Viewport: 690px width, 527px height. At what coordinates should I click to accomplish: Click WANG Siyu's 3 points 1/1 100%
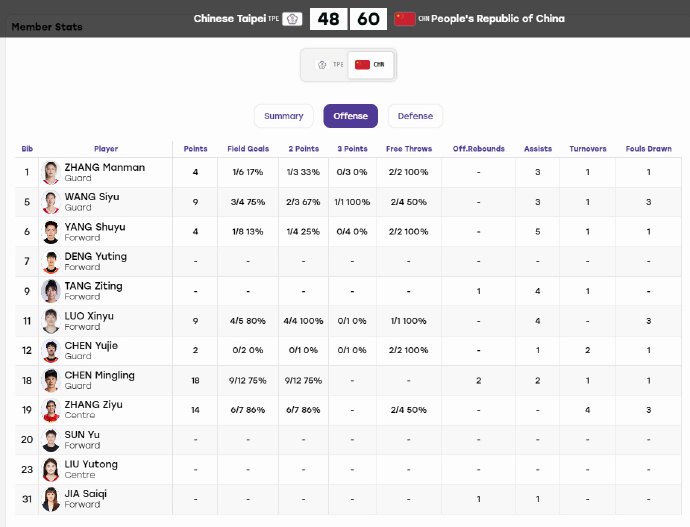[352, 202]
